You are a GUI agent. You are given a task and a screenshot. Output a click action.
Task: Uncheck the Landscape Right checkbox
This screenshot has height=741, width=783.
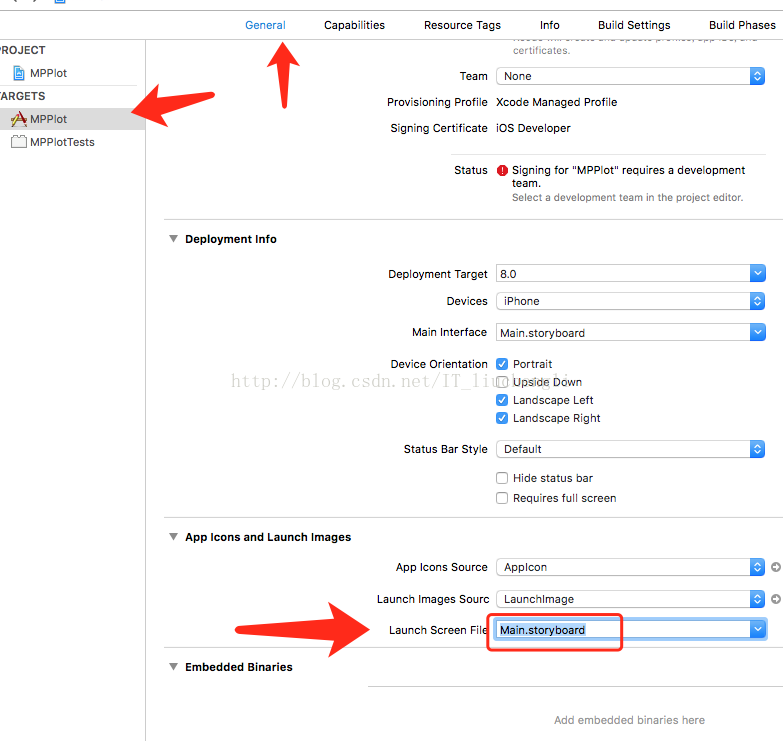502,418
